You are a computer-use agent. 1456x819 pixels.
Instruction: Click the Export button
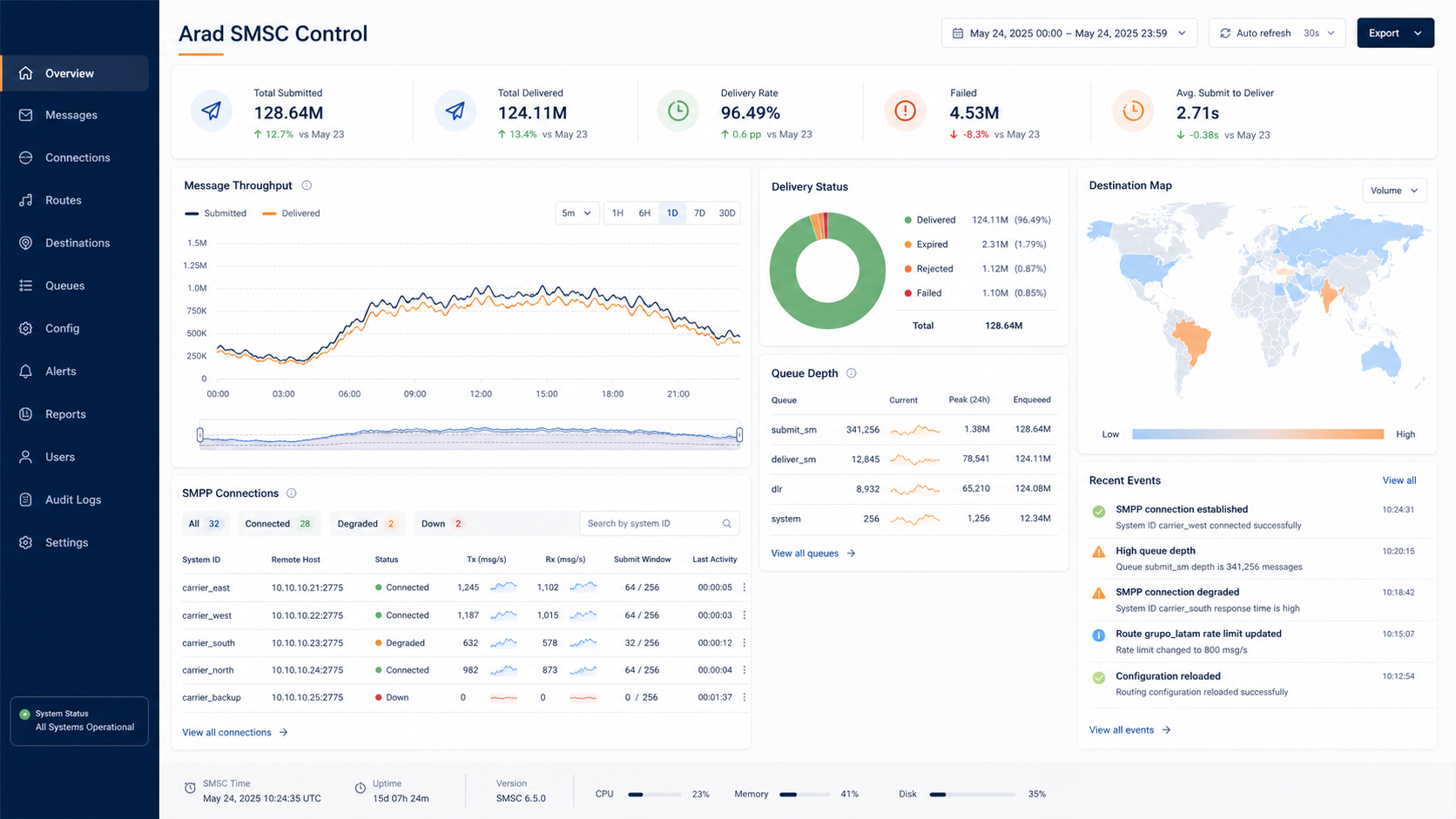click(1395, 33)
